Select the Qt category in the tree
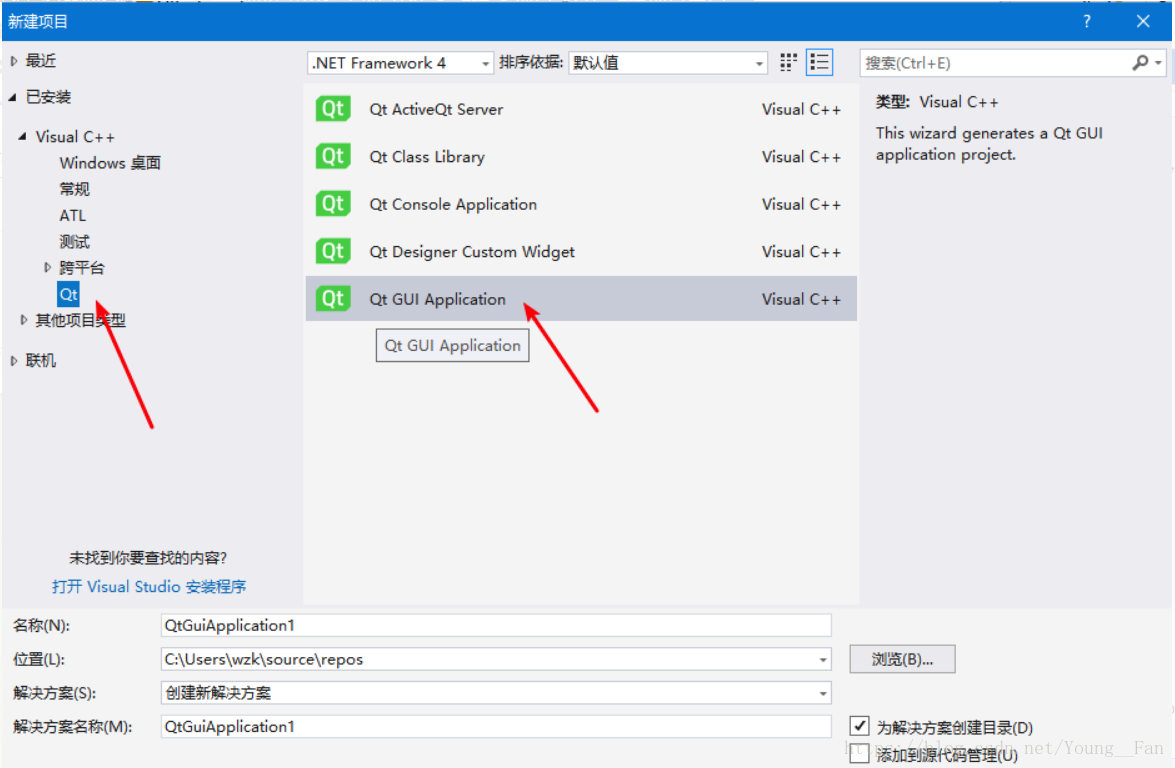Image resolution: width=1175 pixels, height=768 pixels. (68, 294)
